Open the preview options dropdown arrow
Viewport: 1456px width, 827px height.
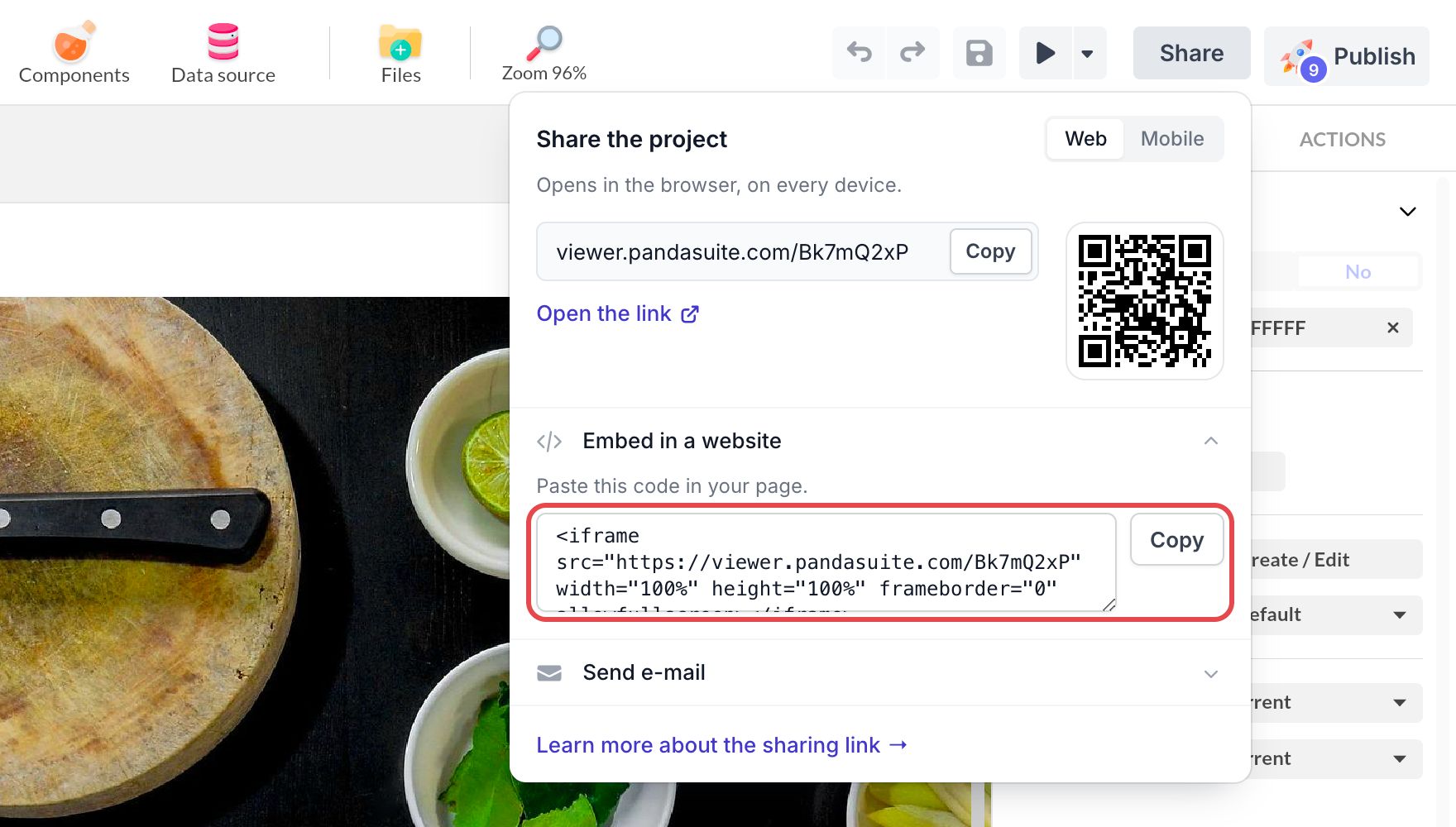coord(1089,53)
